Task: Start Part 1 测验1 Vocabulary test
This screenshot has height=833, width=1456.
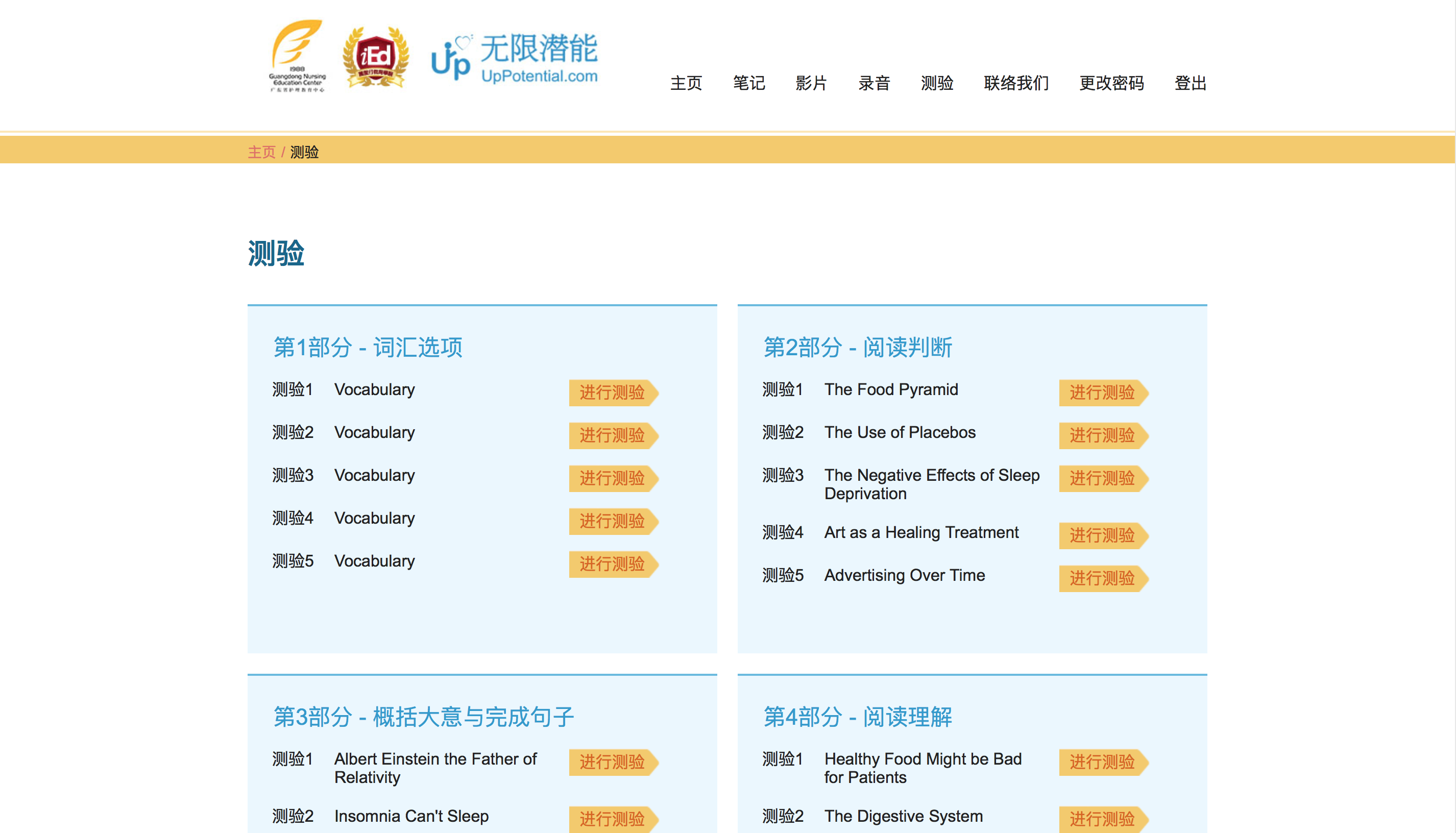Action: tap(612, 393)
